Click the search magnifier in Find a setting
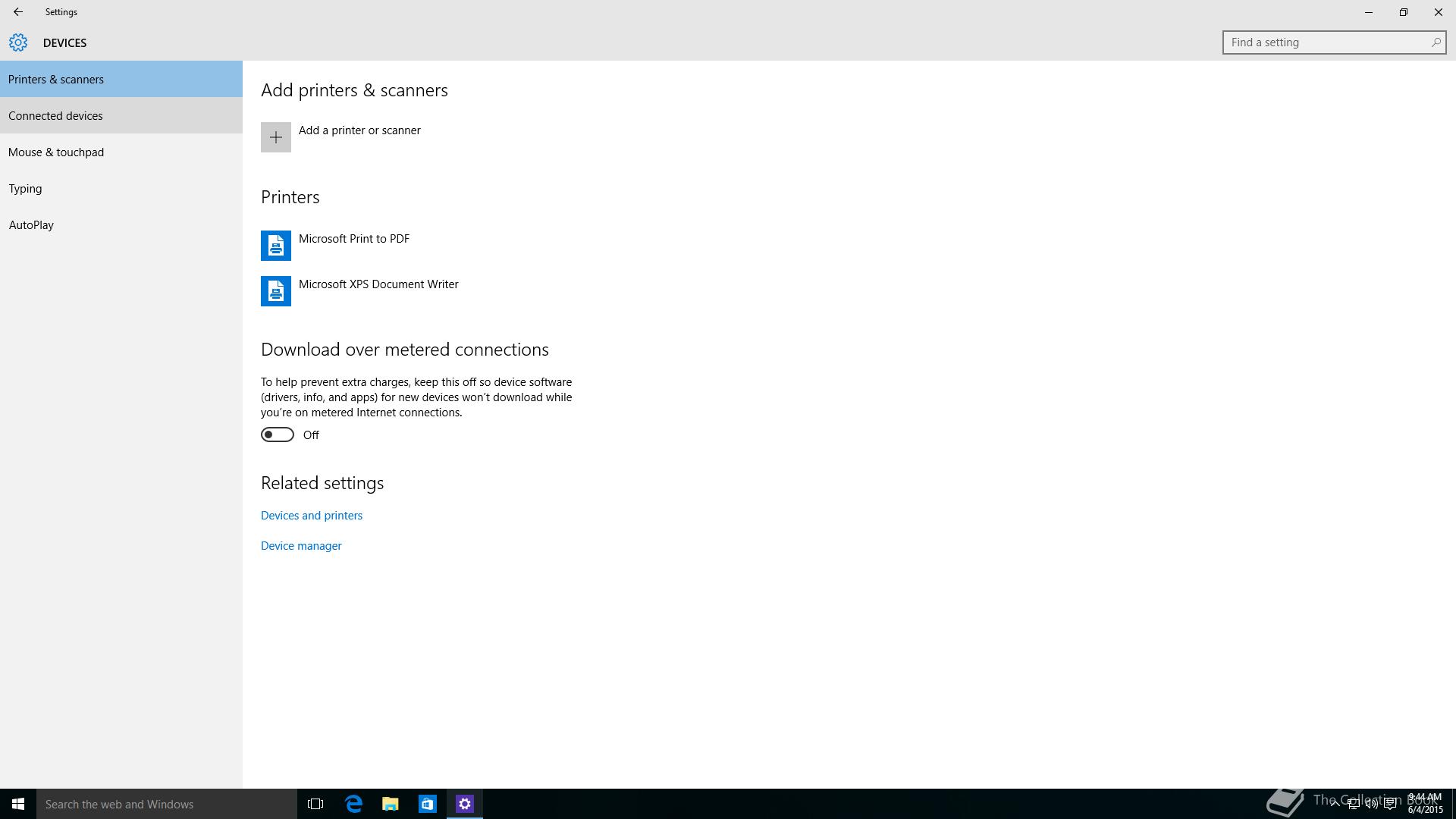 click(x=1436, y=42)
